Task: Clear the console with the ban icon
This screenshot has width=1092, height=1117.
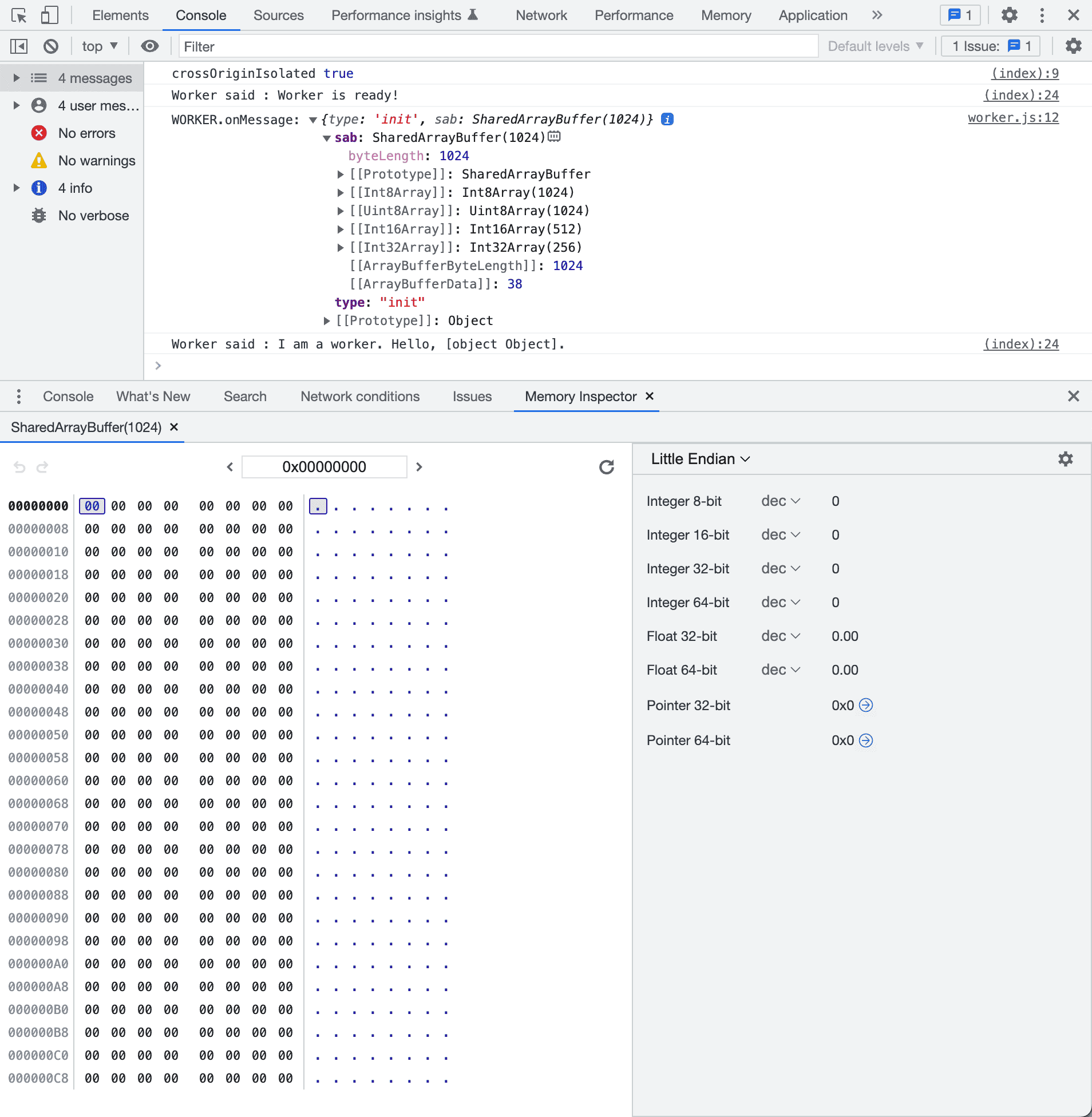Action: tap(51, 46)
